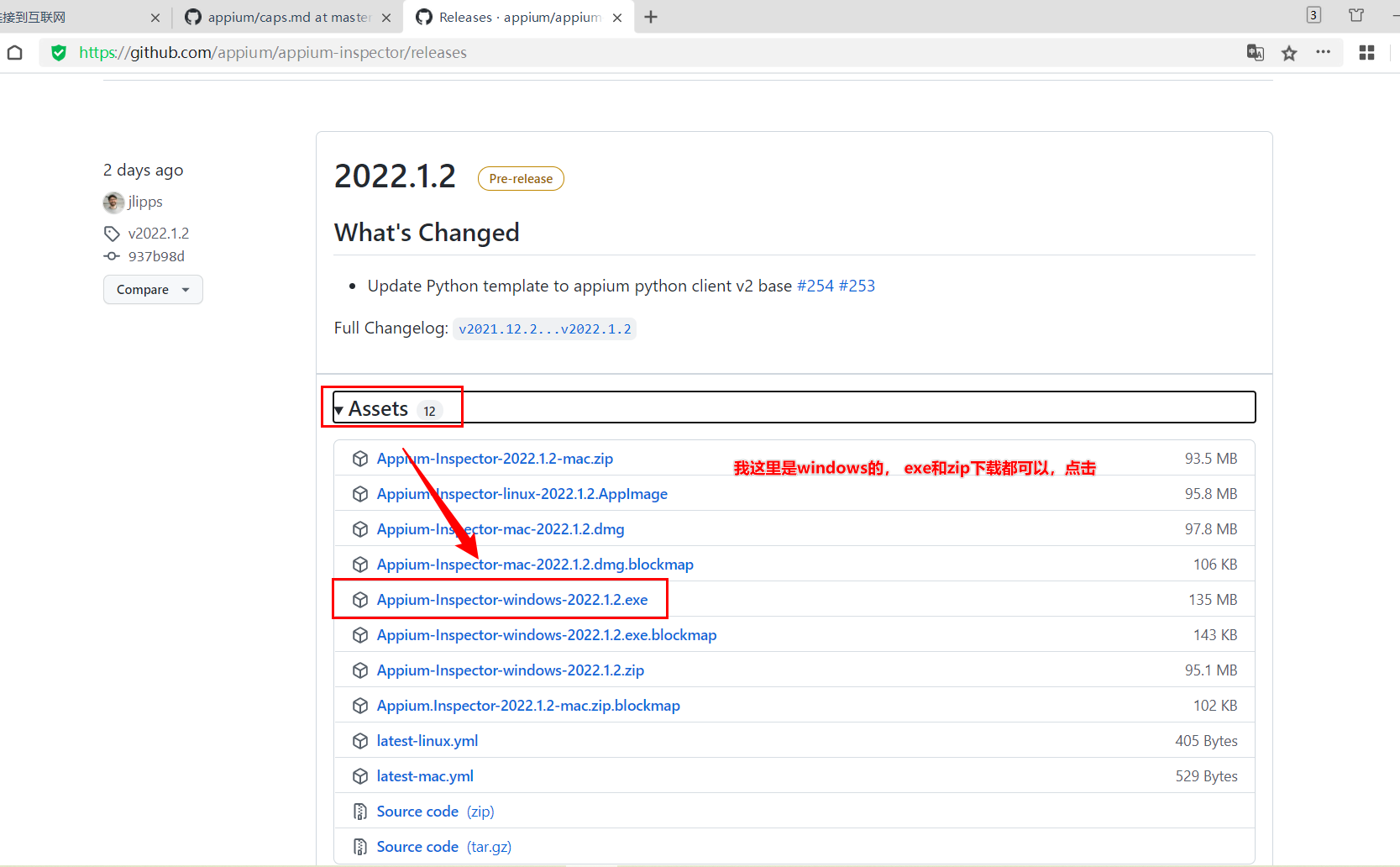View the green security shield site info
The height and width of the screenshot is (867, 1400).
pyautogui.click(x=59, y=53)
